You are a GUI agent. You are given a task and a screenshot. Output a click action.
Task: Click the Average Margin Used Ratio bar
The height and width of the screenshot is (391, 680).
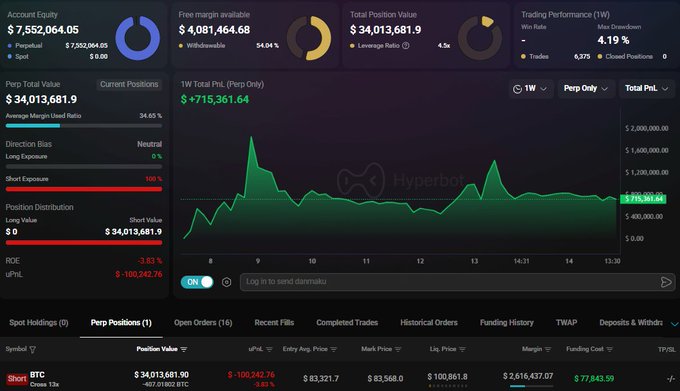coord(84,126)
